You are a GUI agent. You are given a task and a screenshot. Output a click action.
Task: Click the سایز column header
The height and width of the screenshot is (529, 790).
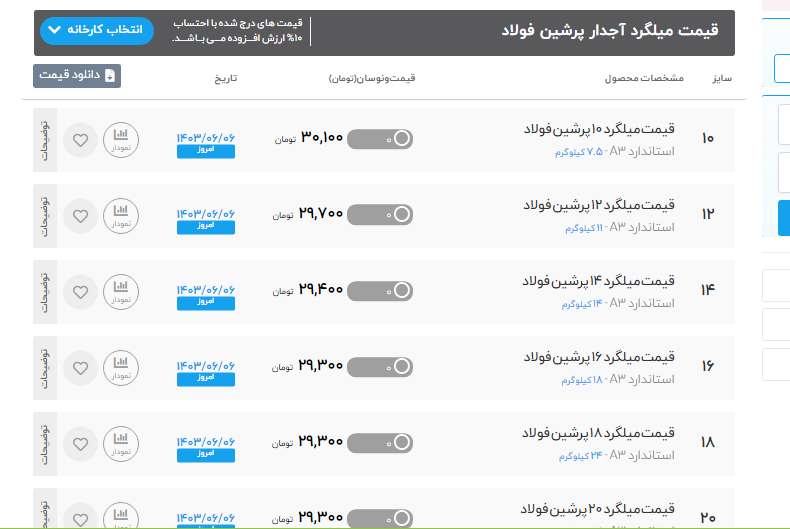(x=722, y=78)
